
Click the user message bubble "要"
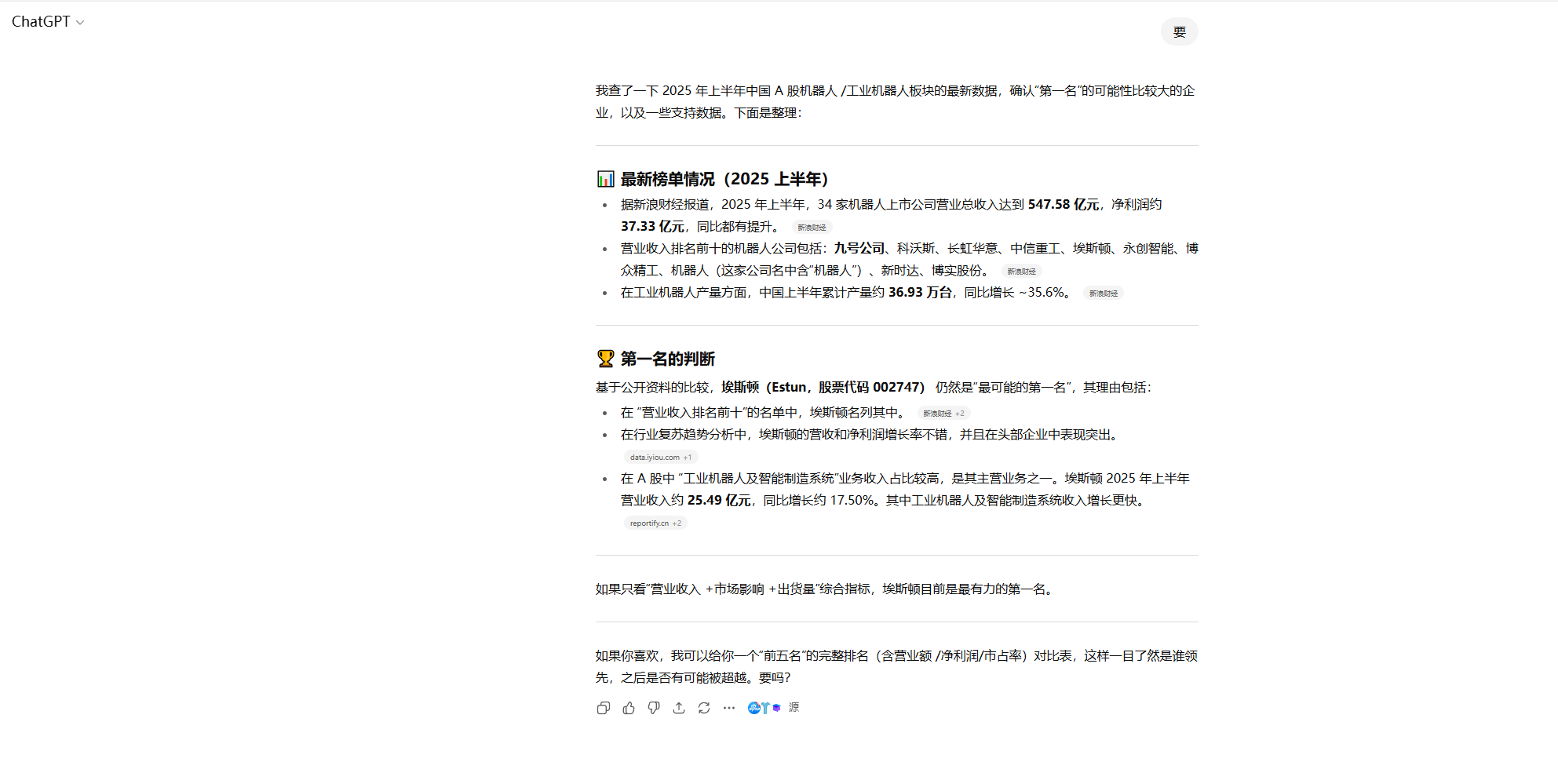coord(1179,31)
